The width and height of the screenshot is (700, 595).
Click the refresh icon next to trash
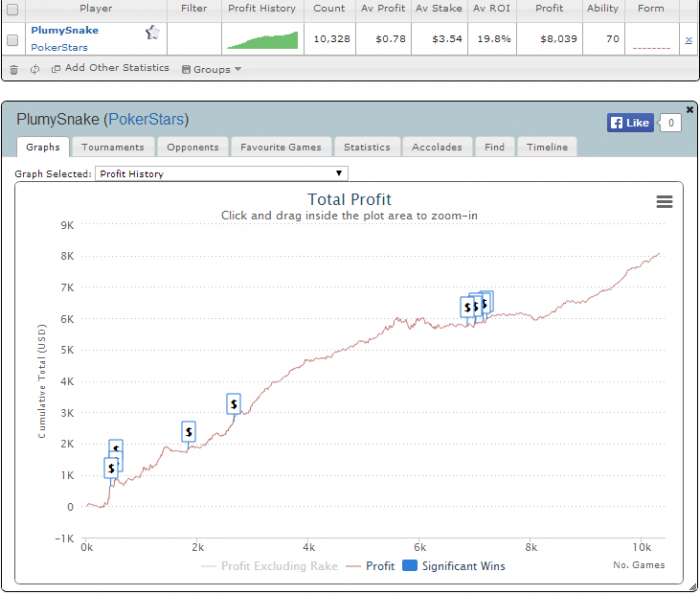point(35,69)
